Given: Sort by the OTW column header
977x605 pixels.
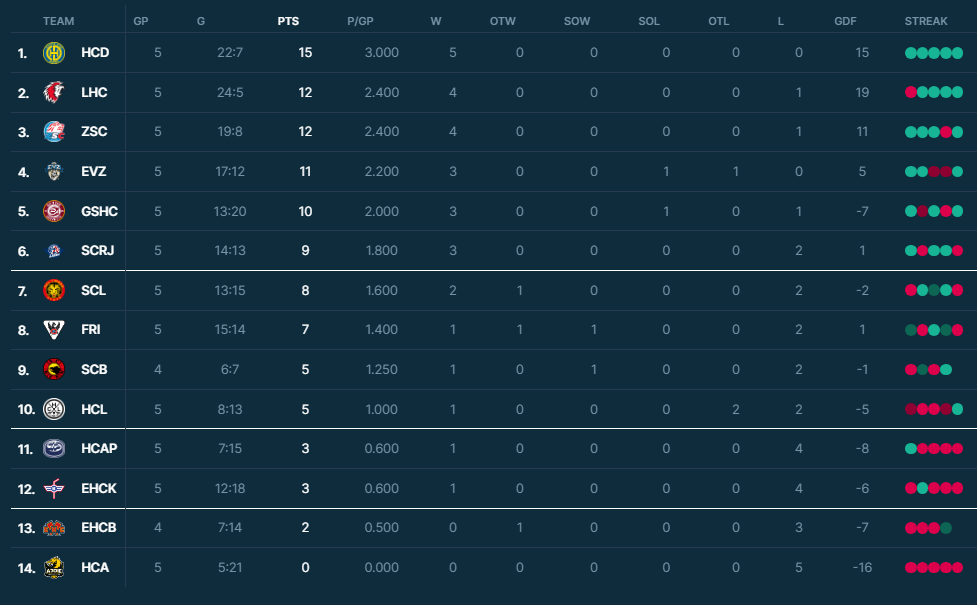Looking at the screenshot, I should click(502, 21).
